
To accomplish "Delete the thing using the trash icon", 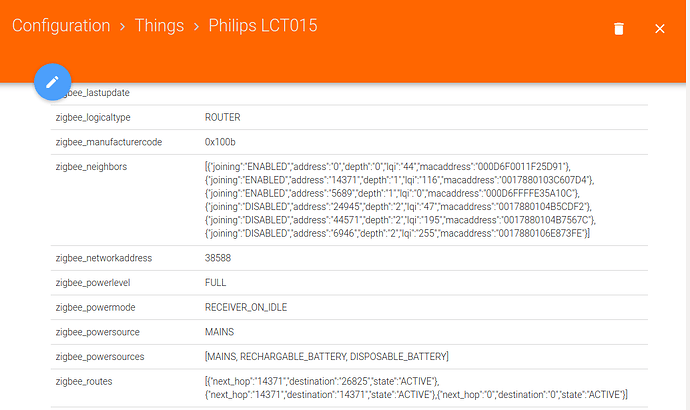I will (x=619, y=29).
